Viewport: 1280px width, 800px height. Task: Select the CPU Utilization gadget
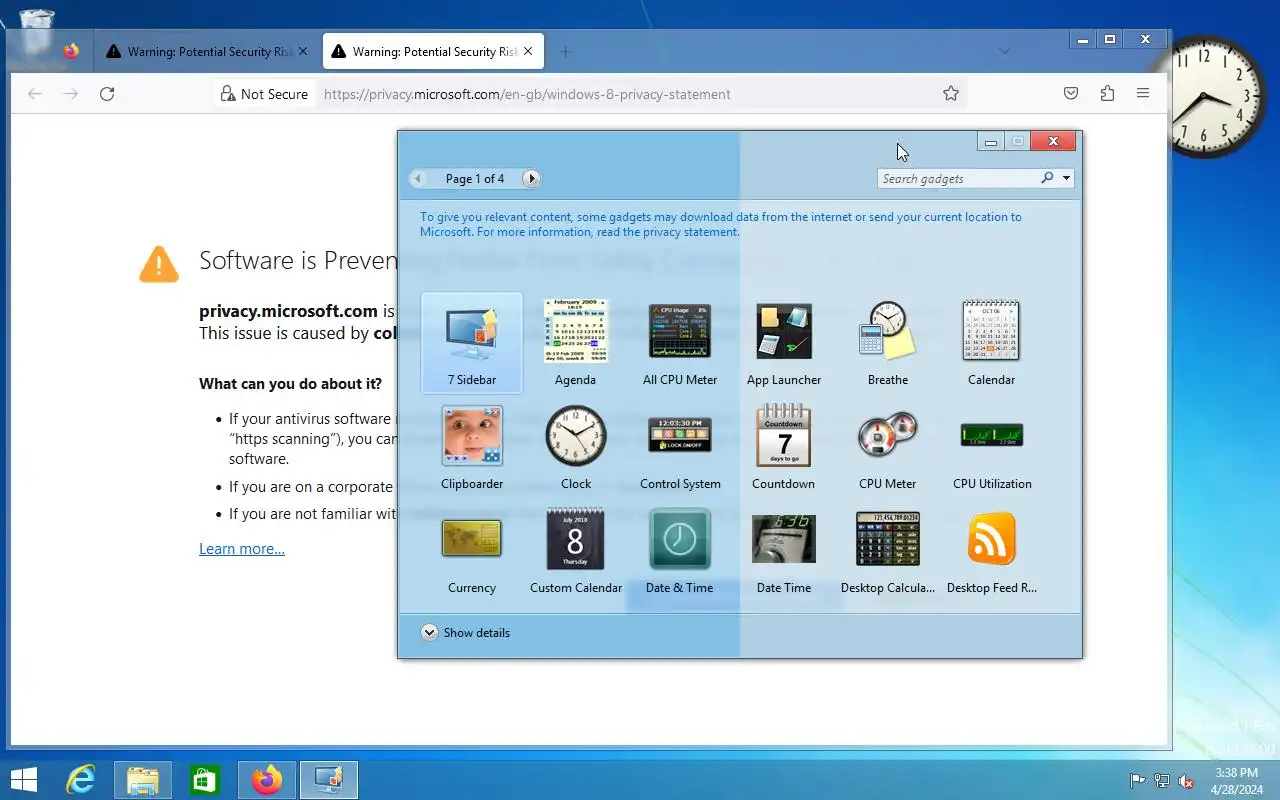(992, 447)
